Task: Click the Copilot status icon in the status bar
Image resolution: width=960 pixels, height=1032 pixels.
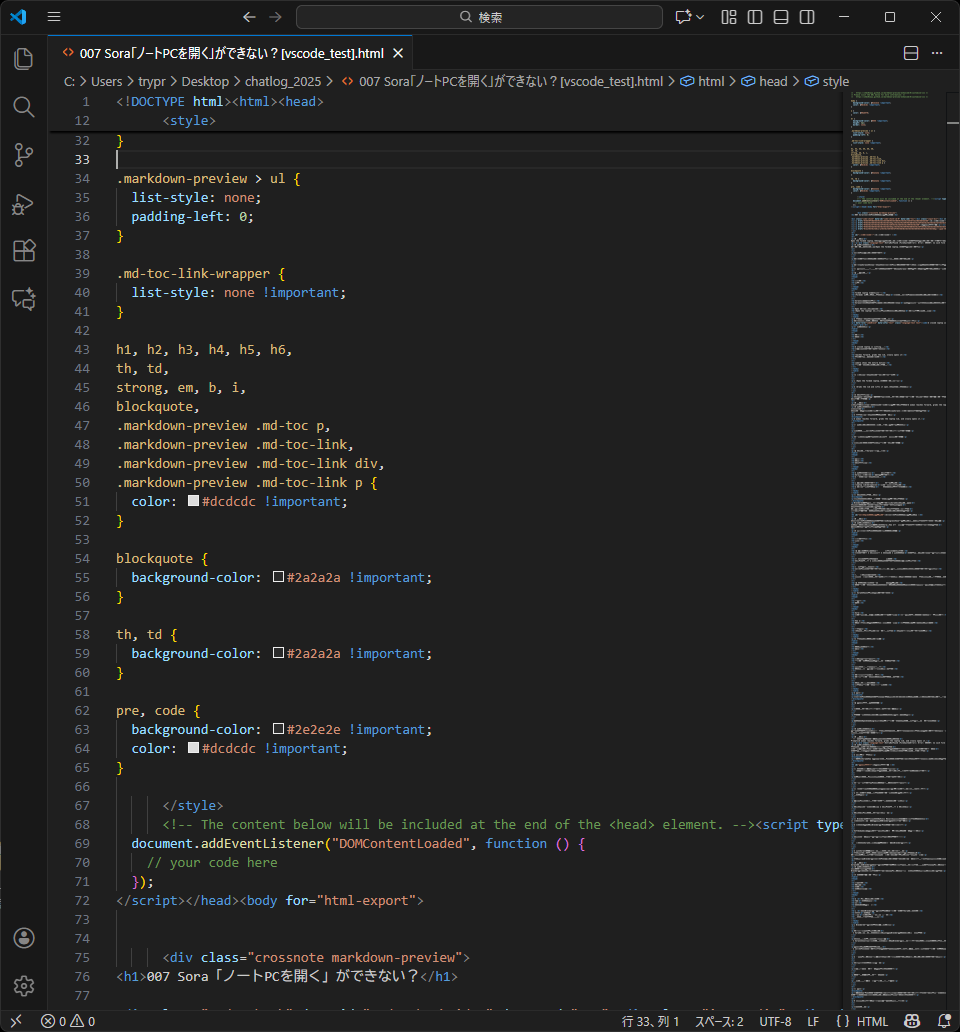Action: click(912, 1021)
